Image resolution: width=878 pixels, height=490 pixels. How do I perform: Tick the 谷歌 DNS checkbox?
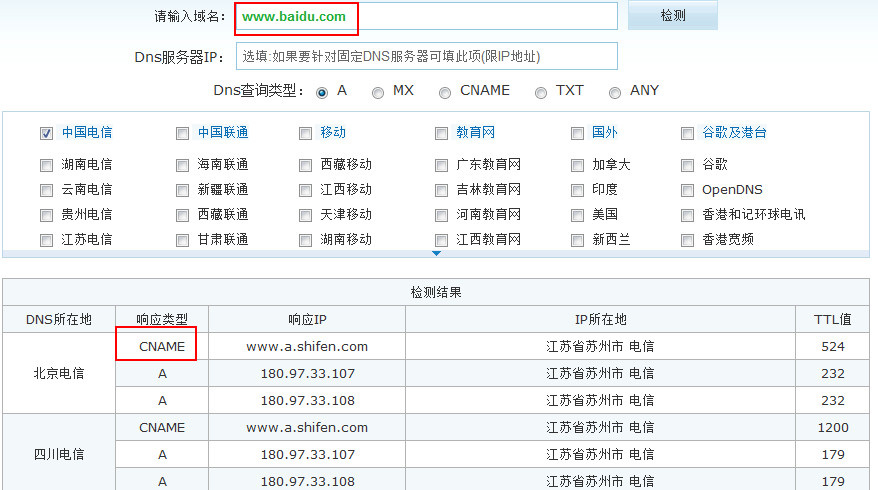click(688, 165)
